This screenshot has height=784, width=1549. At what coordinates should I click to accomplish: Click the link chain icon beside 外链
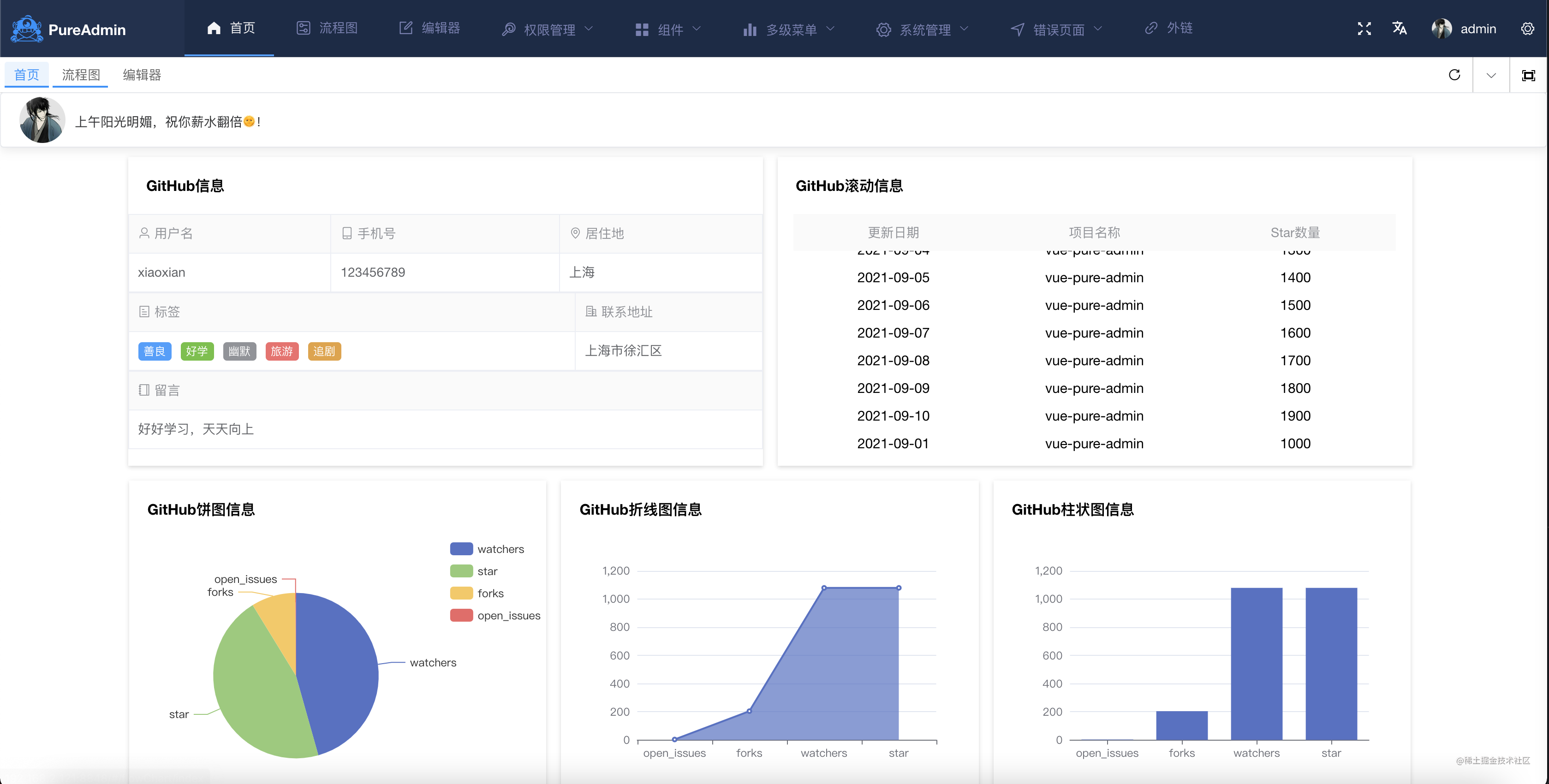click(1151, 28)
